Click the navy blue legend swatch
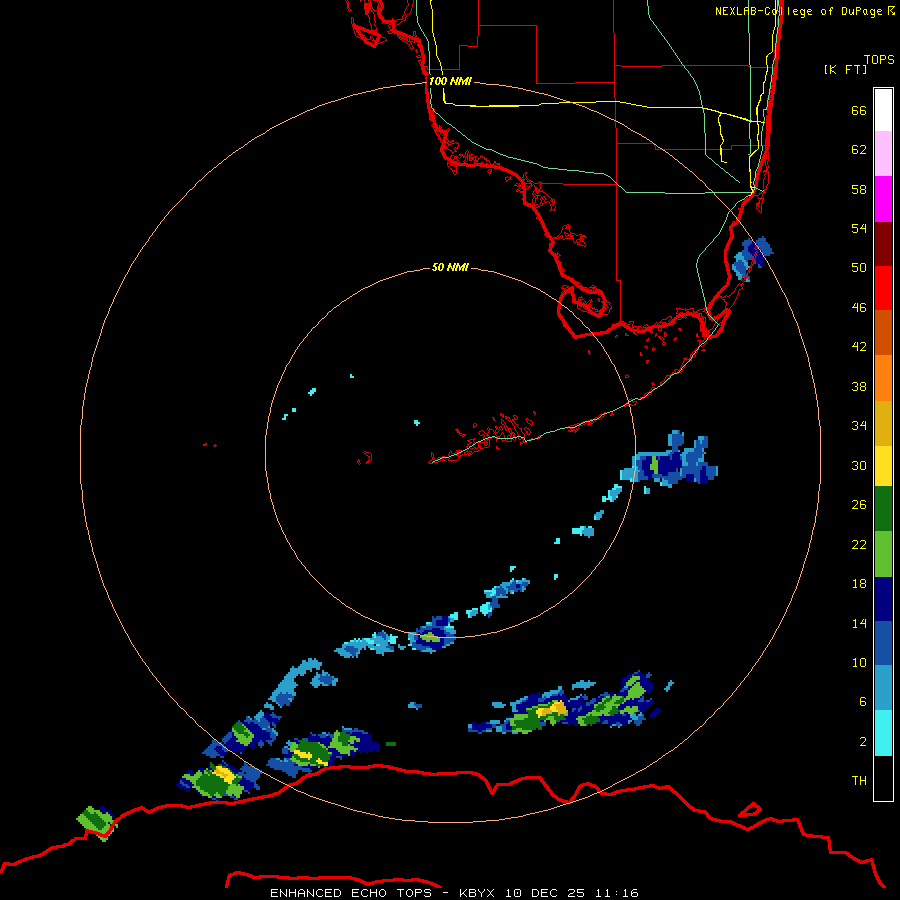 883,599
